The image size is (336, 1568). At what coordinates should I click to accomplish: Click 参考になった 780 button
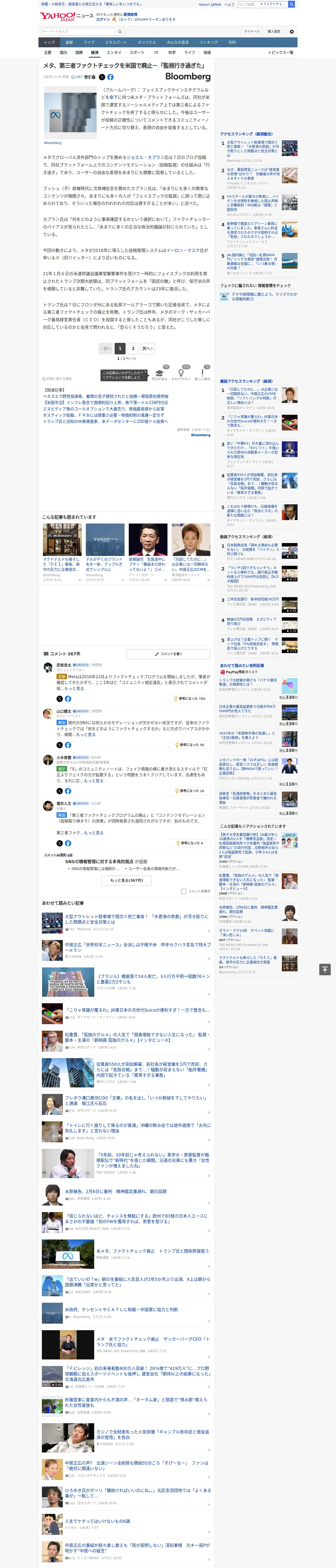(190, 699)
